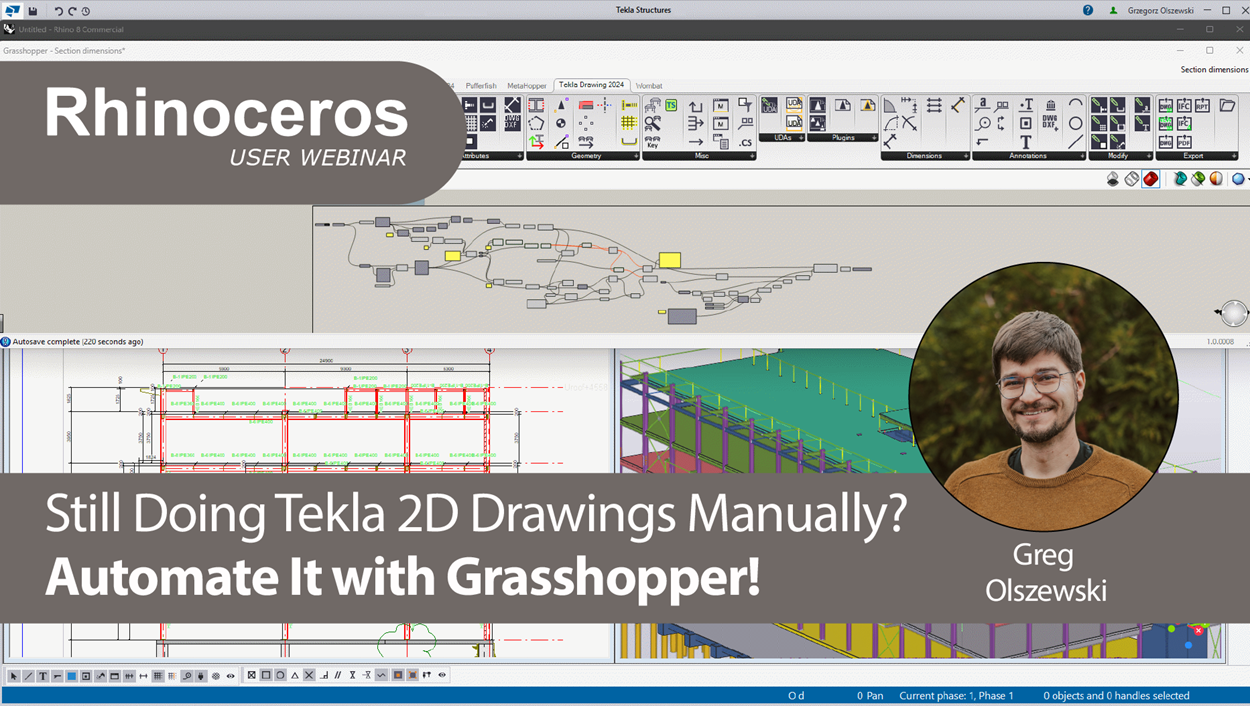Screen dimensions: 1250x706
Task: Click the .CS script icon in Misc
Action: (x=745, y=143)
